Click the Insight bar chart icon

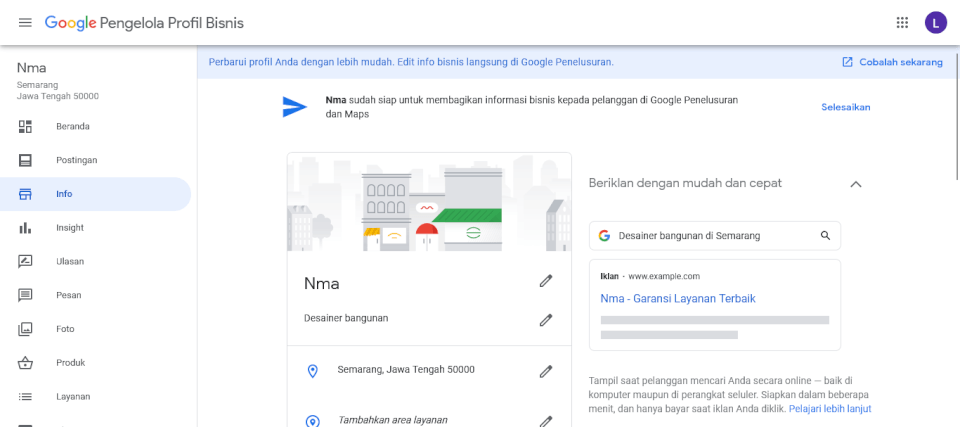25,228
